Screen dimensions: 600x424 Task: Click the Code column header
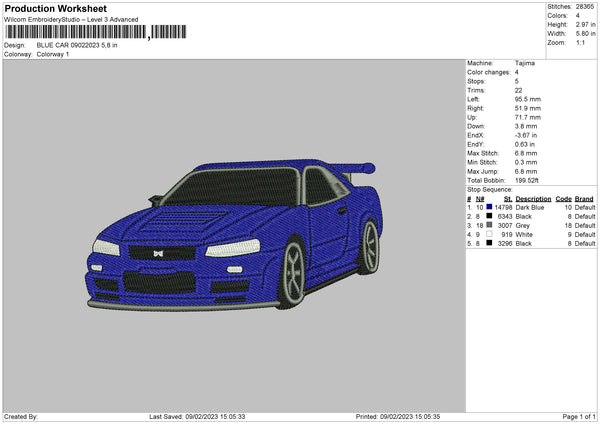click(x=563, y=198)
